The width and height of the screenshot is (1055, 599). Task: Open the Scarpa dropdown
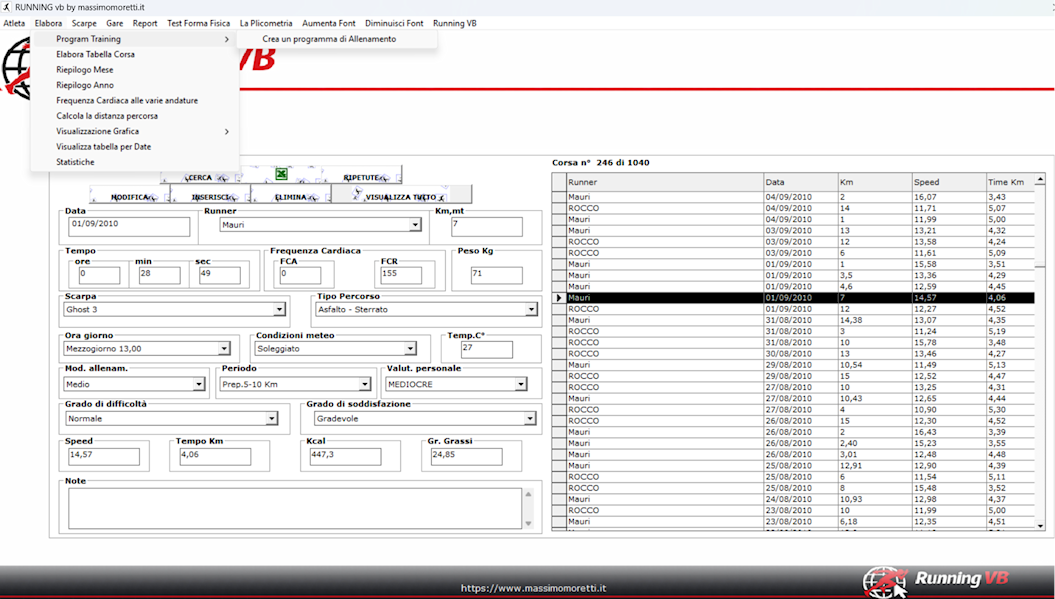click(279, 310)
